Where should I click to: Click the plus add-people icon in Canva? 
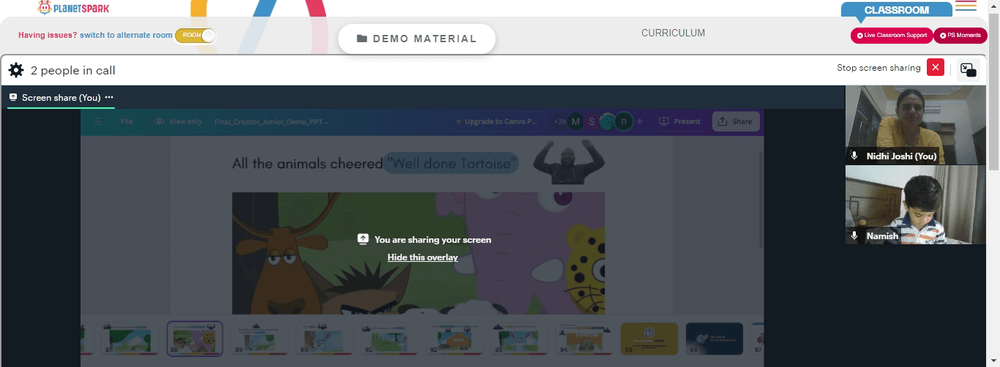click(640, 121)
